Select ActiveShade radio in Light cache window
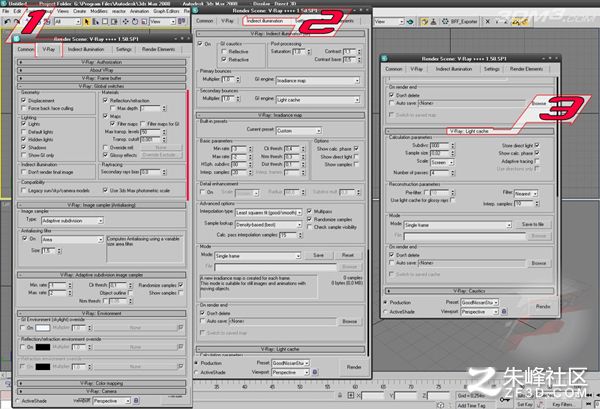 tap(385, 312)
